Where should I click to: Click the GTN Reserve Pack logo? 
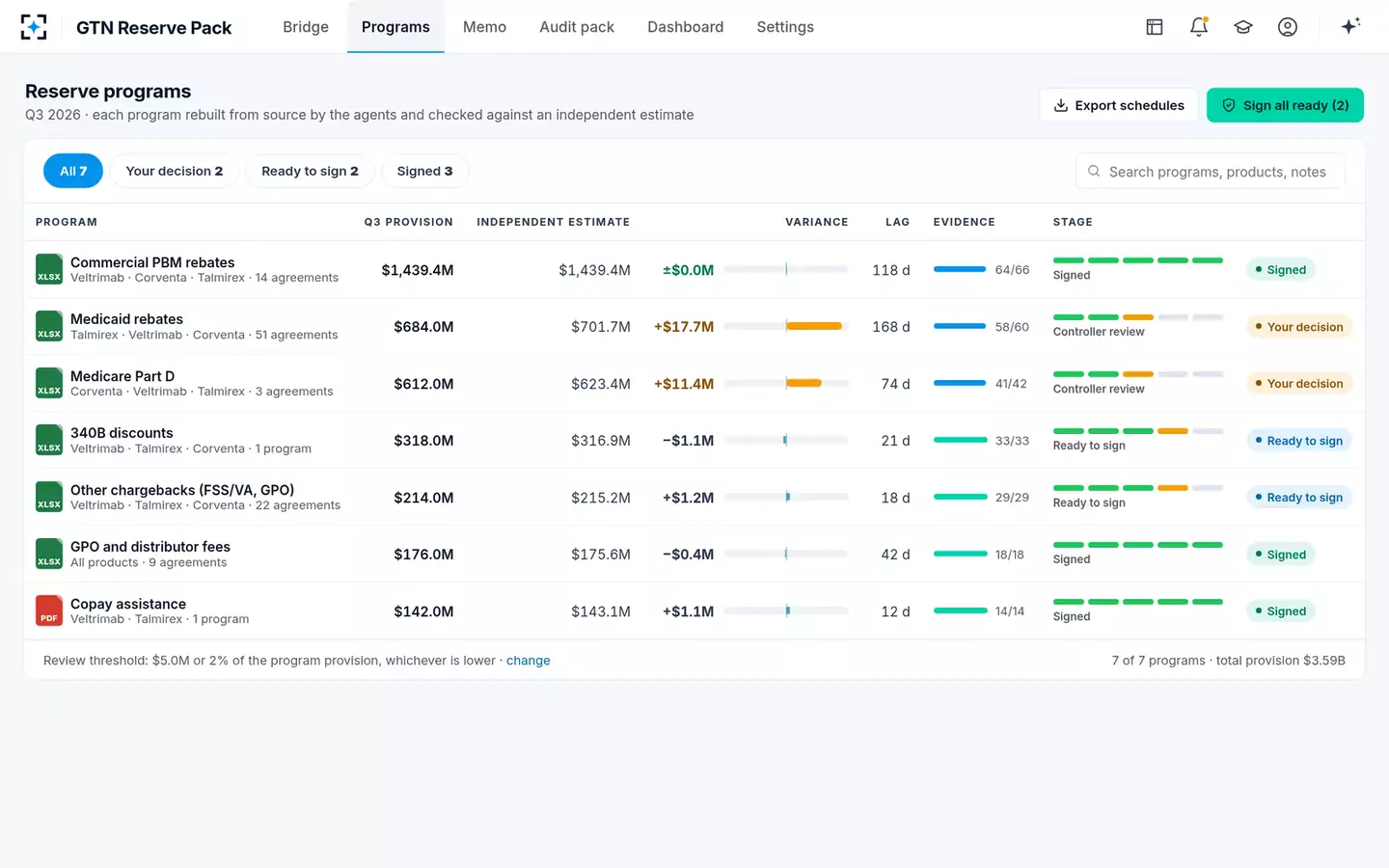(x=34, y=27)
